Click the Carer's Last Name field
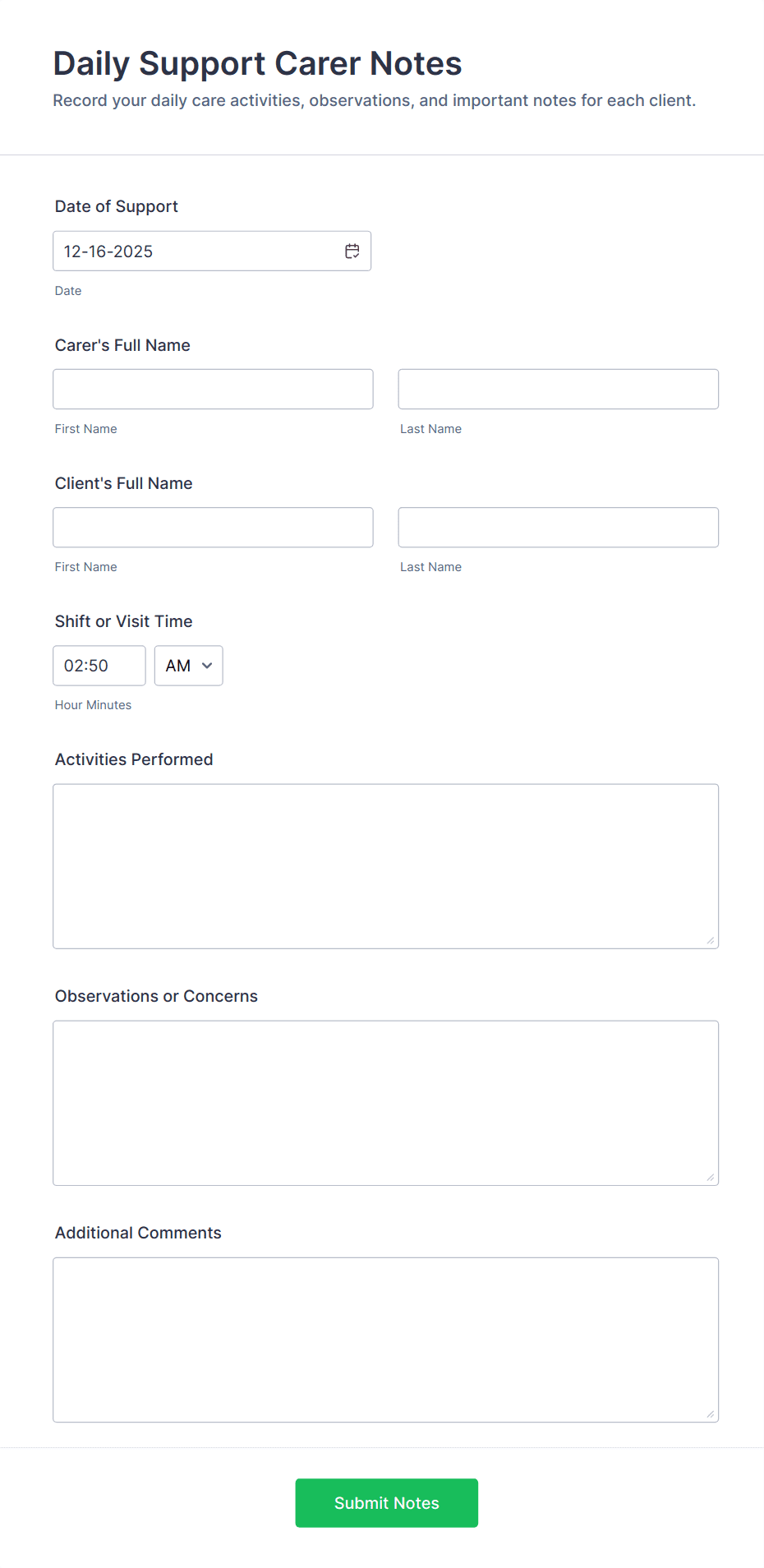Image resolution: width=764 pixels, height=1568 pixels. tap(558, 389)
